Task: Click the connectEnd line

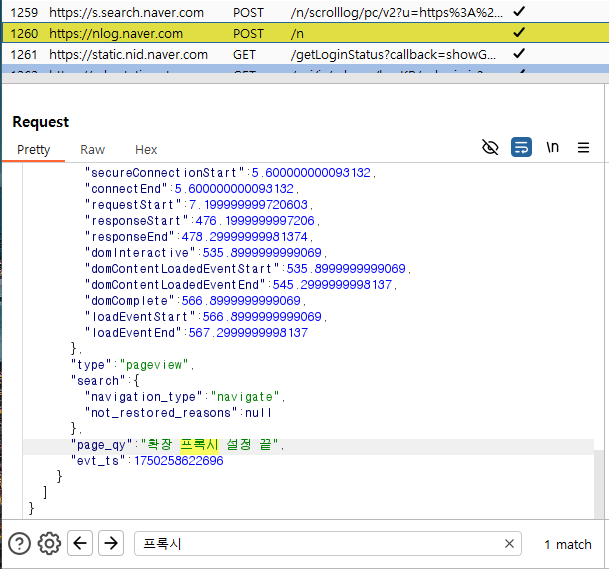Action: [192, 189]
